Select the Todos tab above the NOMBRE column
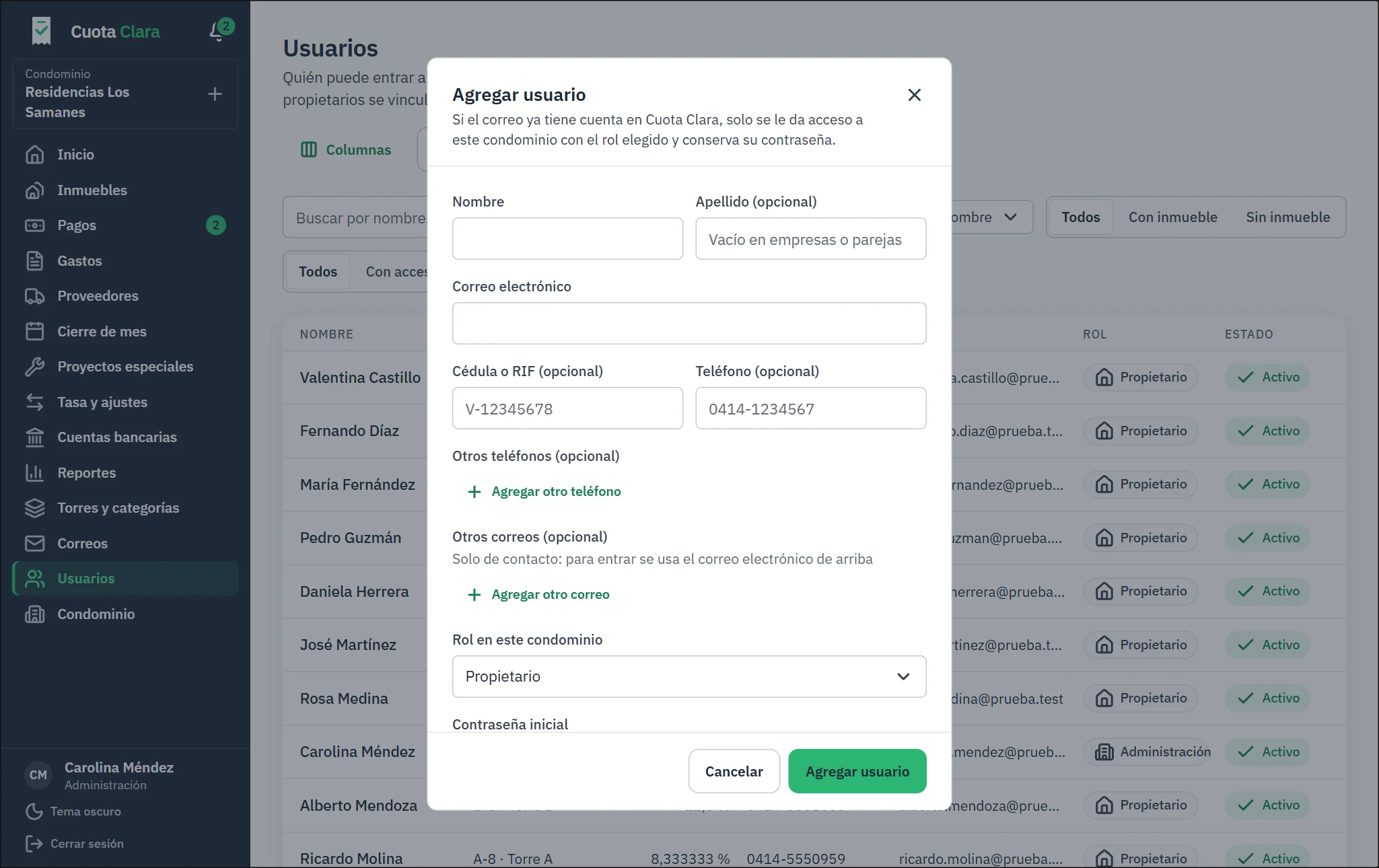 (x=318, y=272)
